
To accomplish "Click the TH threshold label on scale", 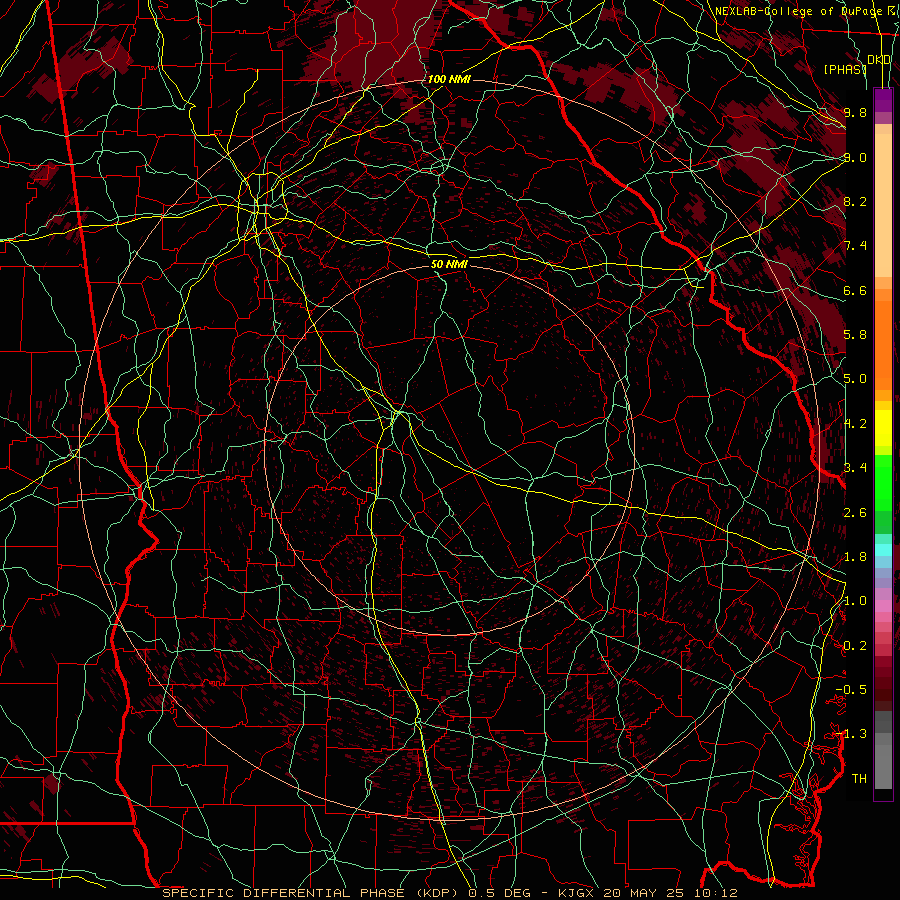I will pos(859,779).
